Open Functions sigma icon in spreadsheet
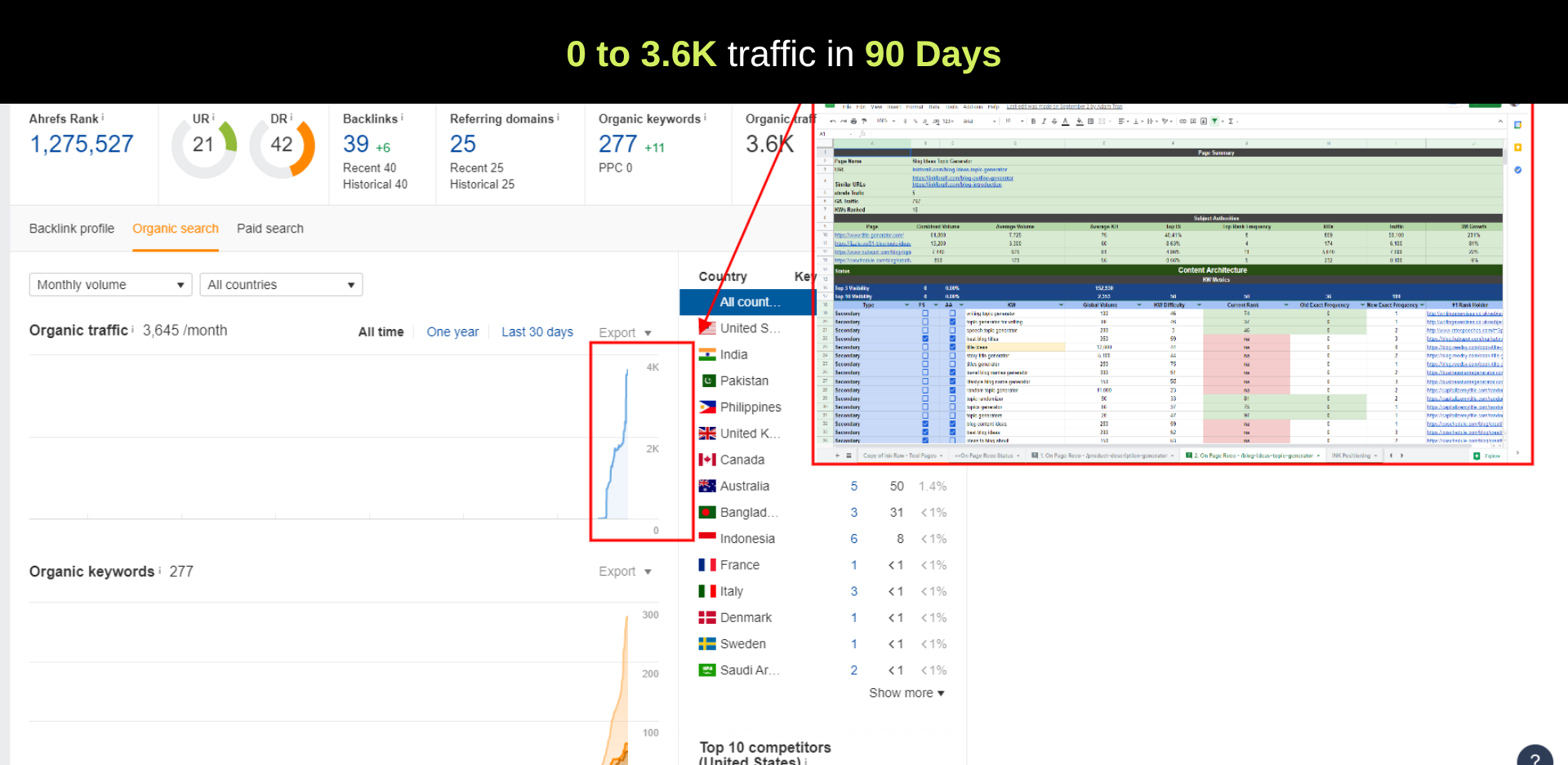1568x765 pixels. click(x=1231, y=121)
